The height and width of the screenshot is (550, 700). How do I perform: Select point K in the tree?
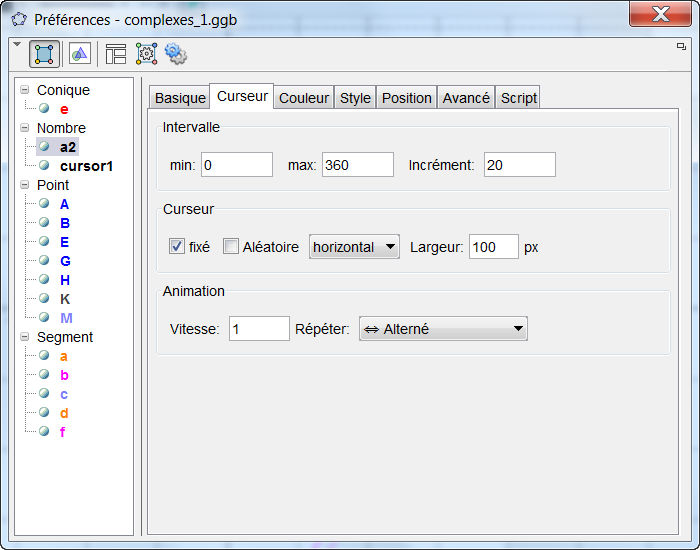point(65,299)
